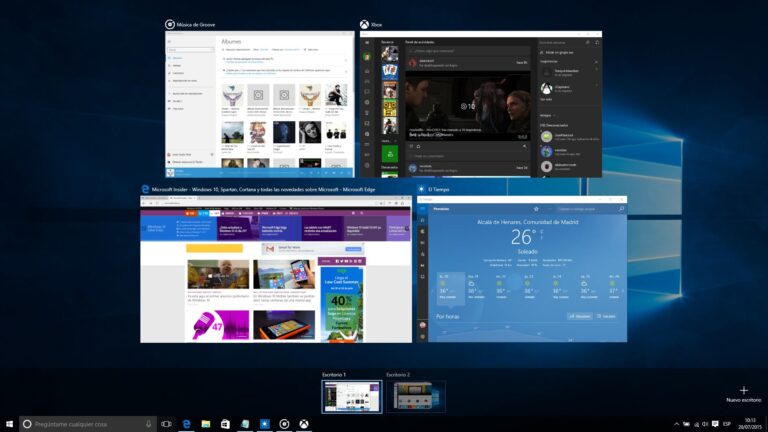Click the search magnifier in El Tiempo

click(622, 209)
